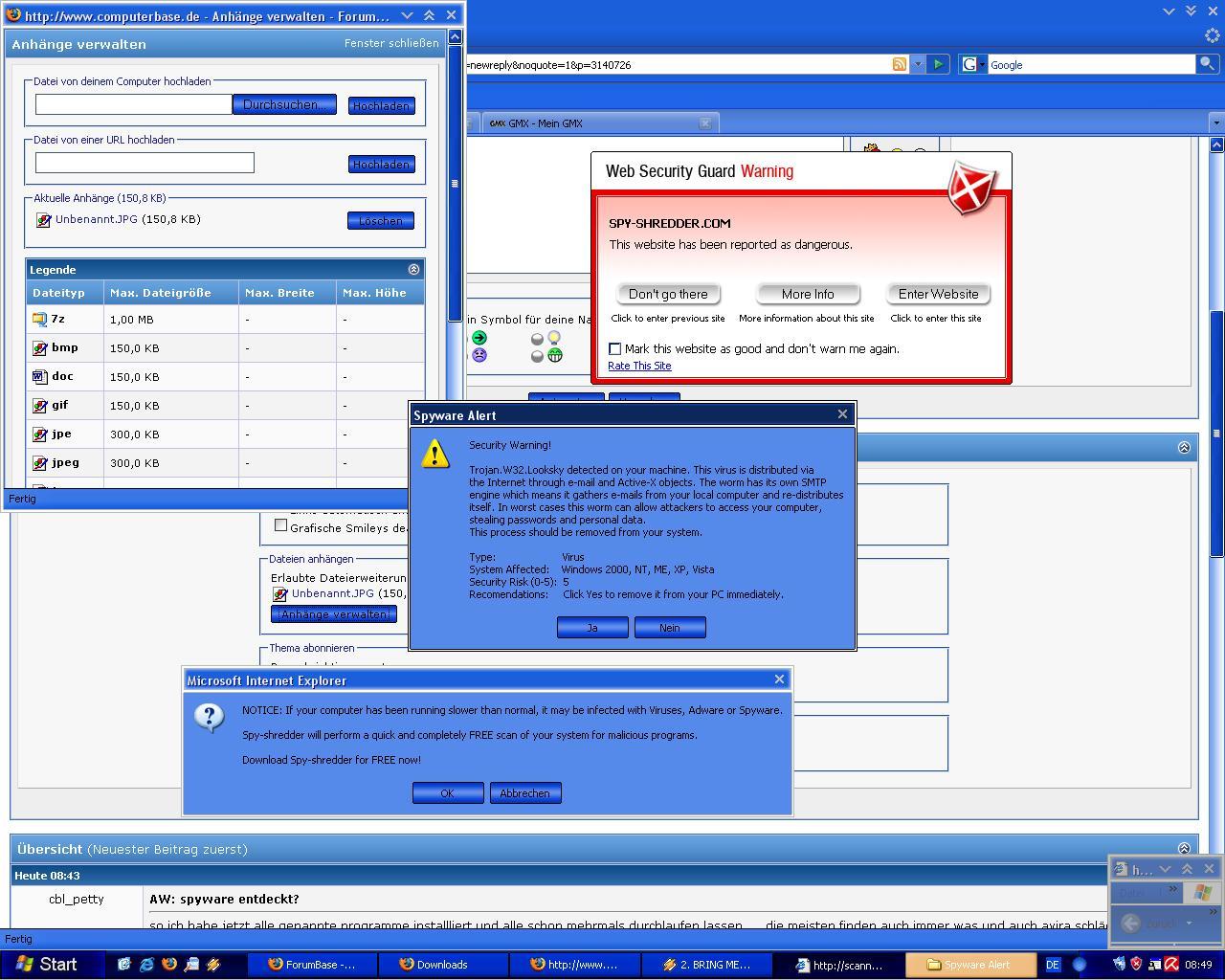This screenshot has width=1225, height=980.
Task: Close the Microsoft Internet Explorer dialog
Action: coord(779,679)
